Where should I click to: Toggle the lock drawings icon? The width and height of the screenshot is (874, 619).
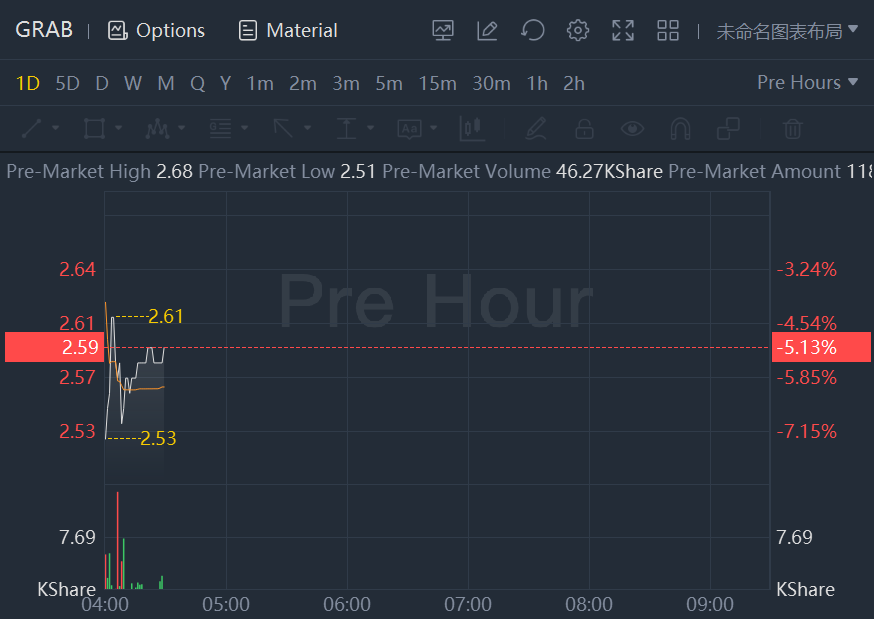(x=584, y=128)
